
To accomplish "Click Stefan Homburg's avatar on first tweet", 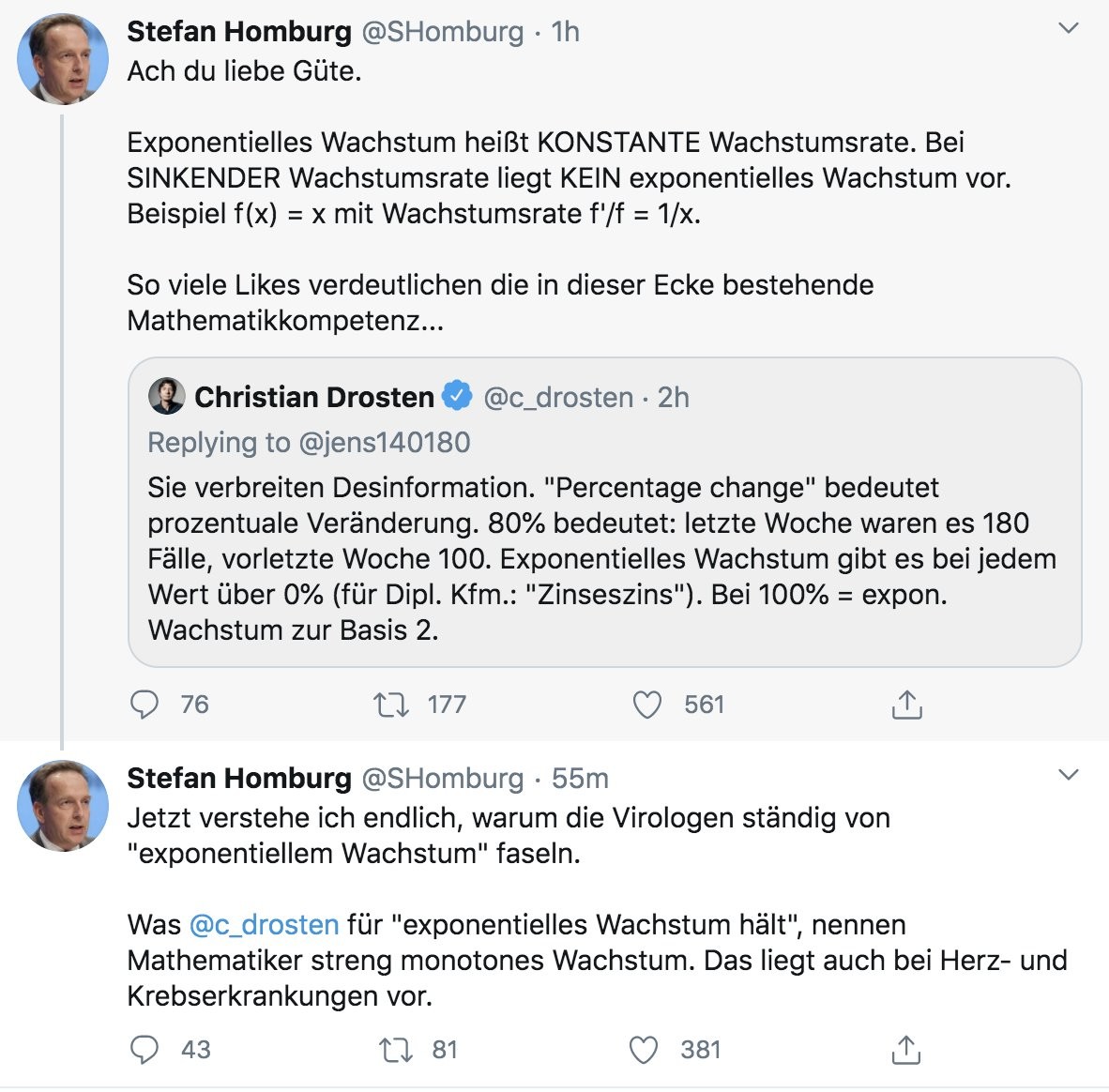I will pos(63,59).
